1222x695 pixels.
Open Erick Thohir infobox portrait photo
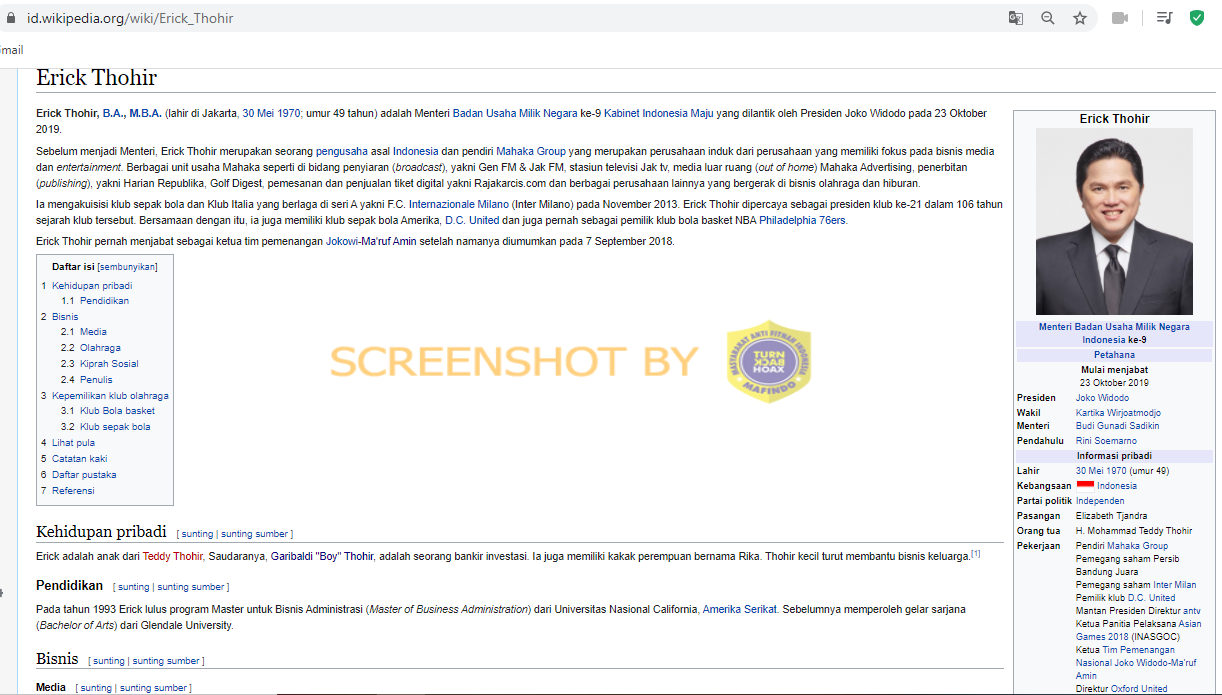pos(1114,221)
